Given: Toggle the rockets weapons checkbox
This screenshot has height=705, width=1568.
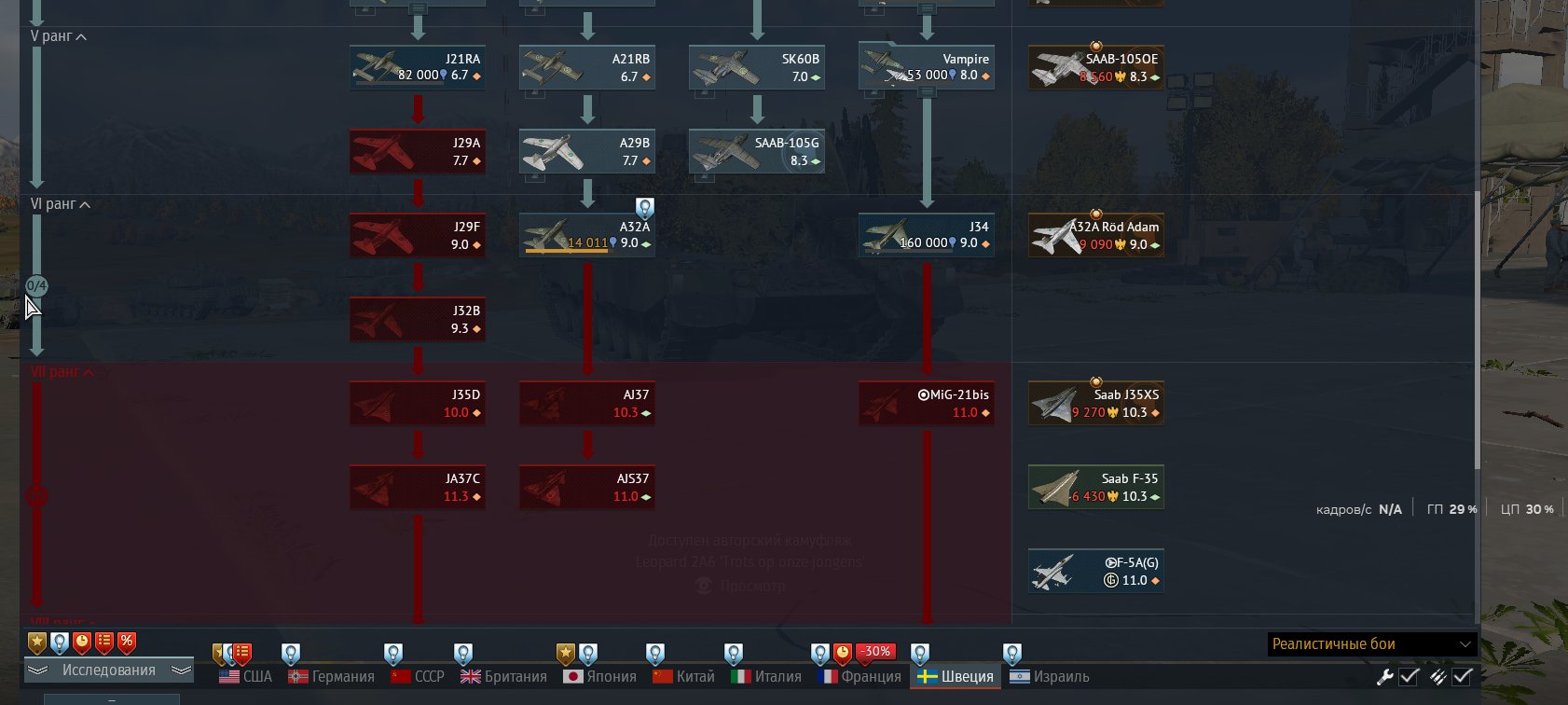Looking at the screenshot, I should click(x=1462, y=677).
